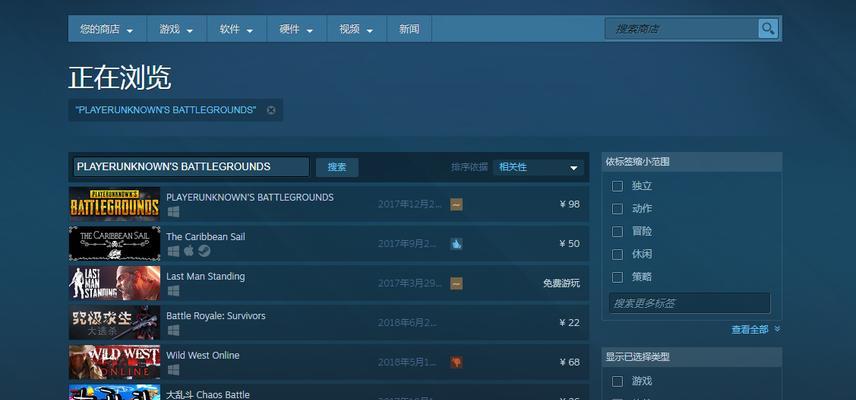
Task: Open the 相关性 sort order dropdown
Action: [x=538, y=168]
